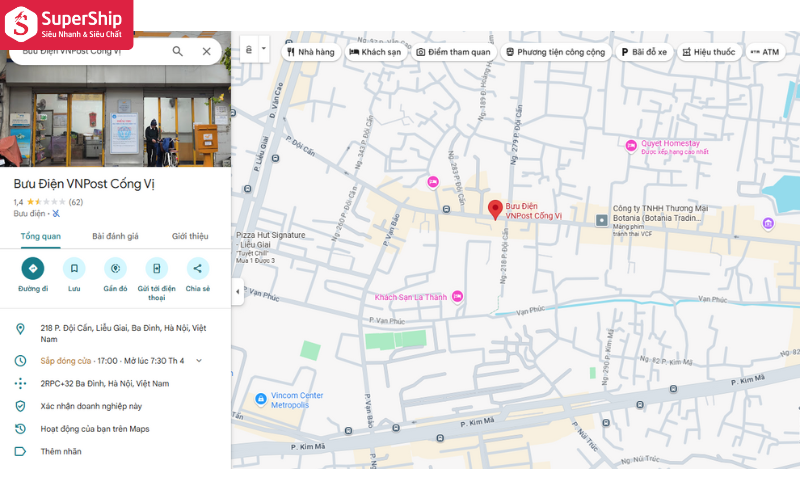The width and height of the screenshot is (800, 500).
Task: Click the Đường đi directions icon
Action: pos(33,268)
